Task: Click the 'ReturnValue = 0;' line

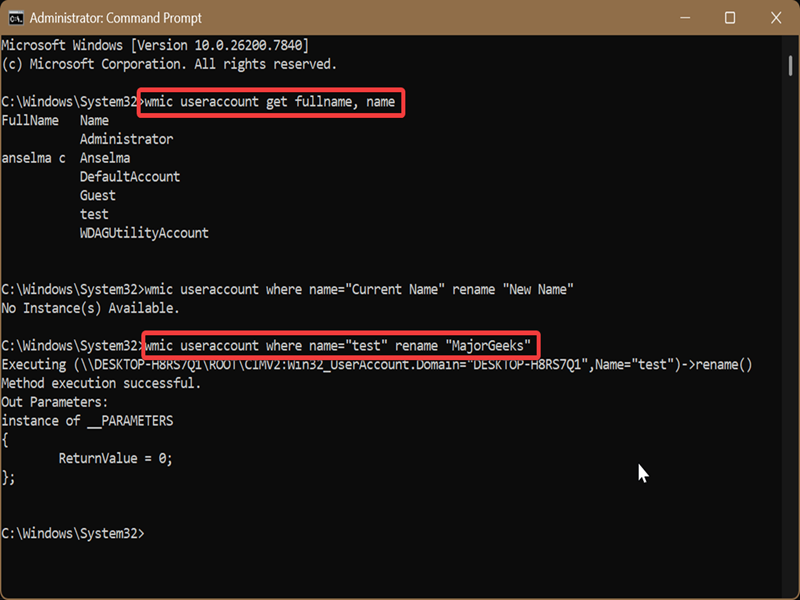Action: coord(116,459)
